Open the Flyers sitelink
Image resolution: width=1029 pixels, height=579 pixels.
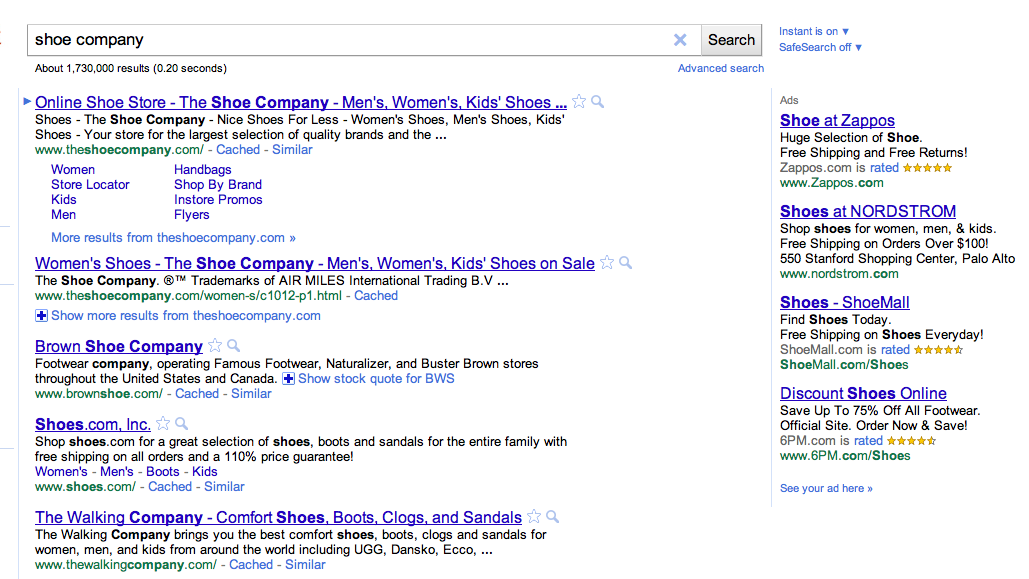pyautogui.click(x=192, y=215)
